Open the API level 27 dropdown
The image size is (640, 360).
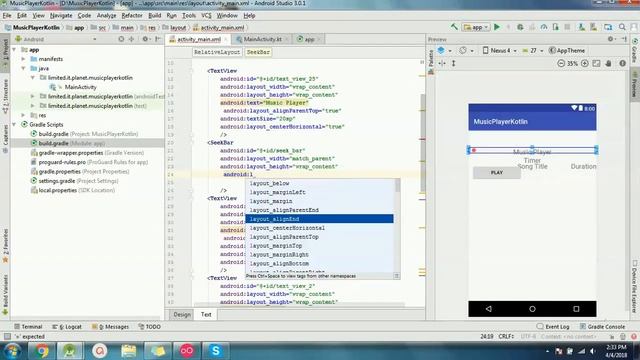point(533,51)
